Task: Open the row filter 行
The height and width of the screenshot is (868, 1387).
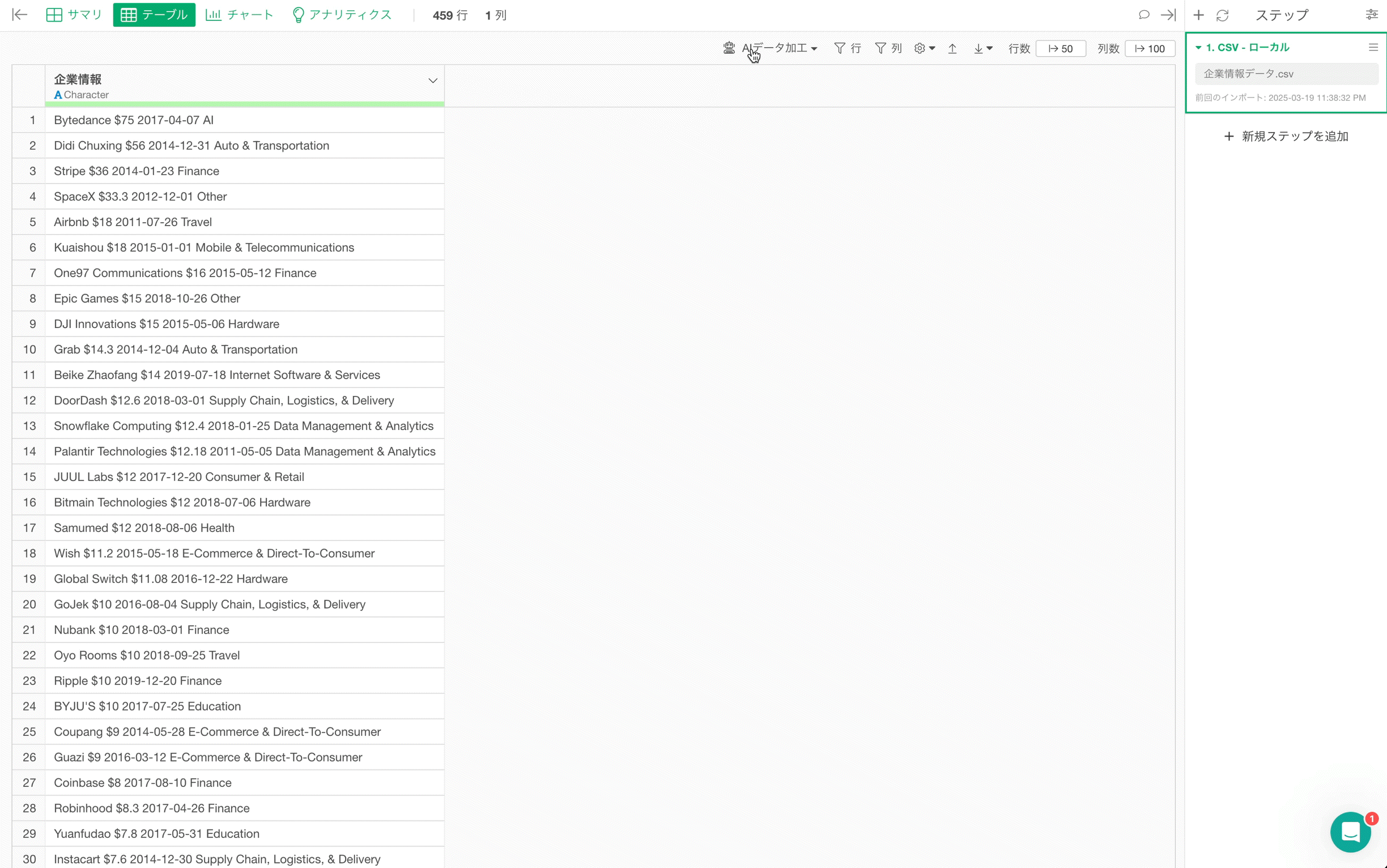Action: (848, 49)
